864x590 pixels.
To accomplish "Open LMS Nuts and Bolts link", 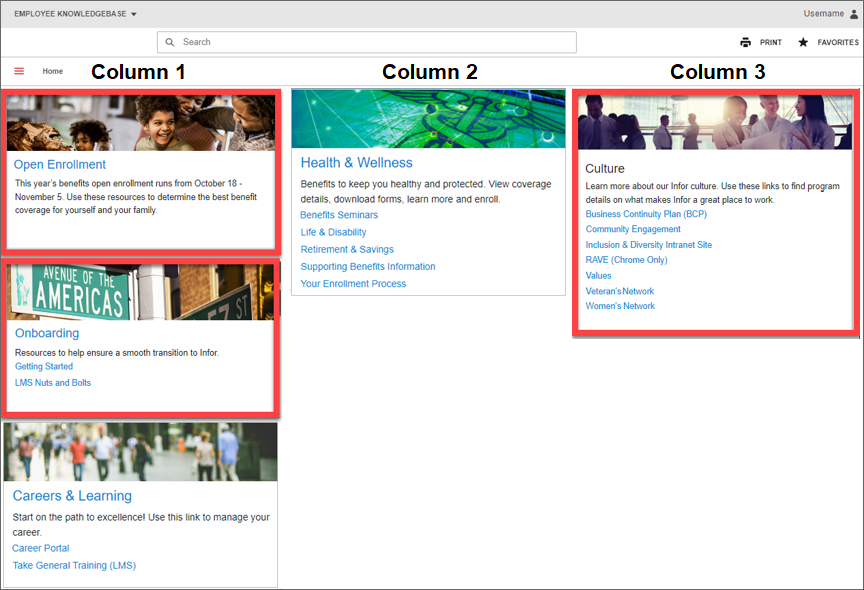I will point(53,382).
